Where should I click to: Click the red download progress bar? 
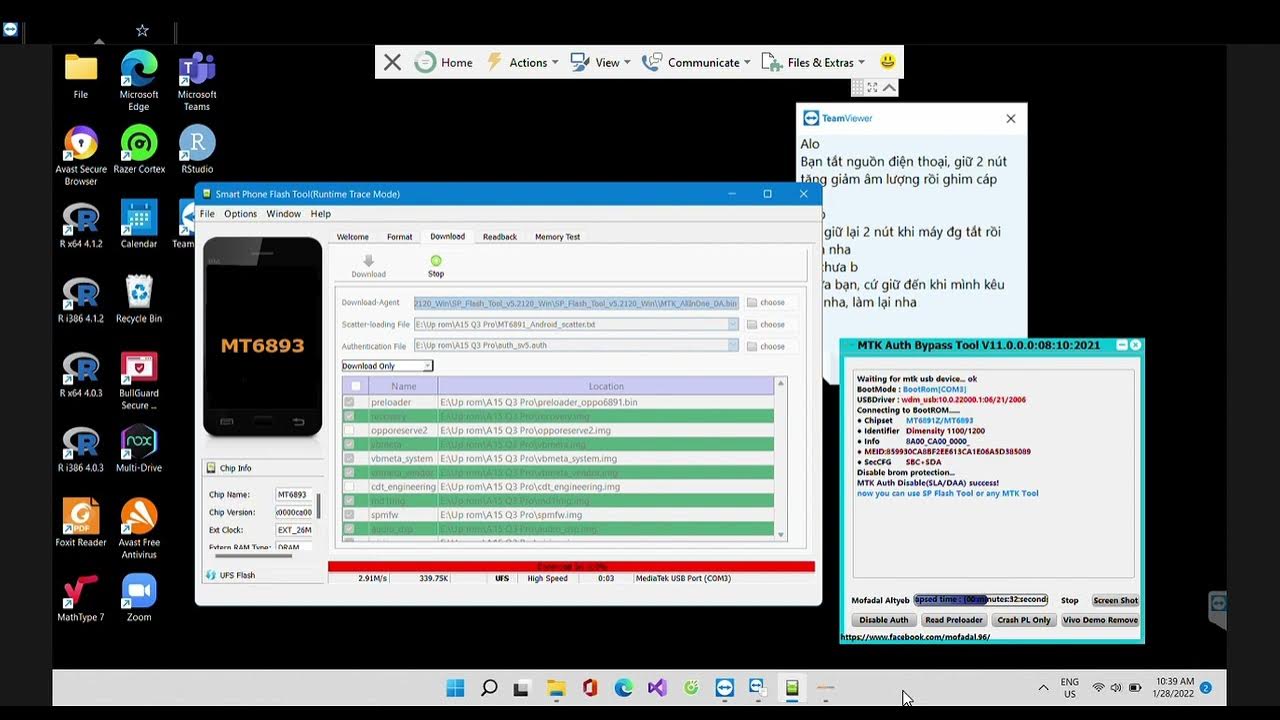[x=571, y=567]
